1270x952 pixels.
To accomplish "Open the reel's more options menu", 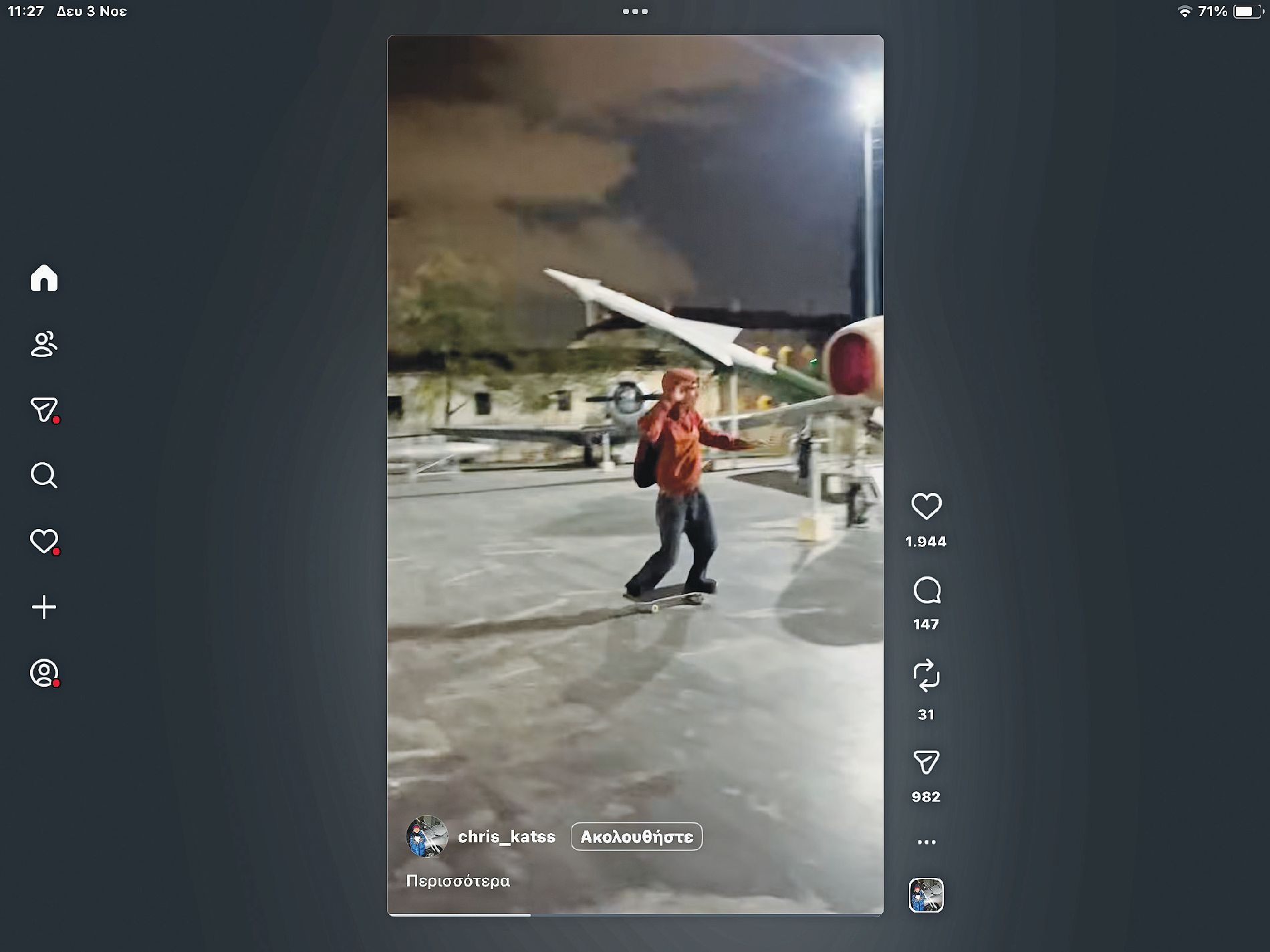I will 926,842.
